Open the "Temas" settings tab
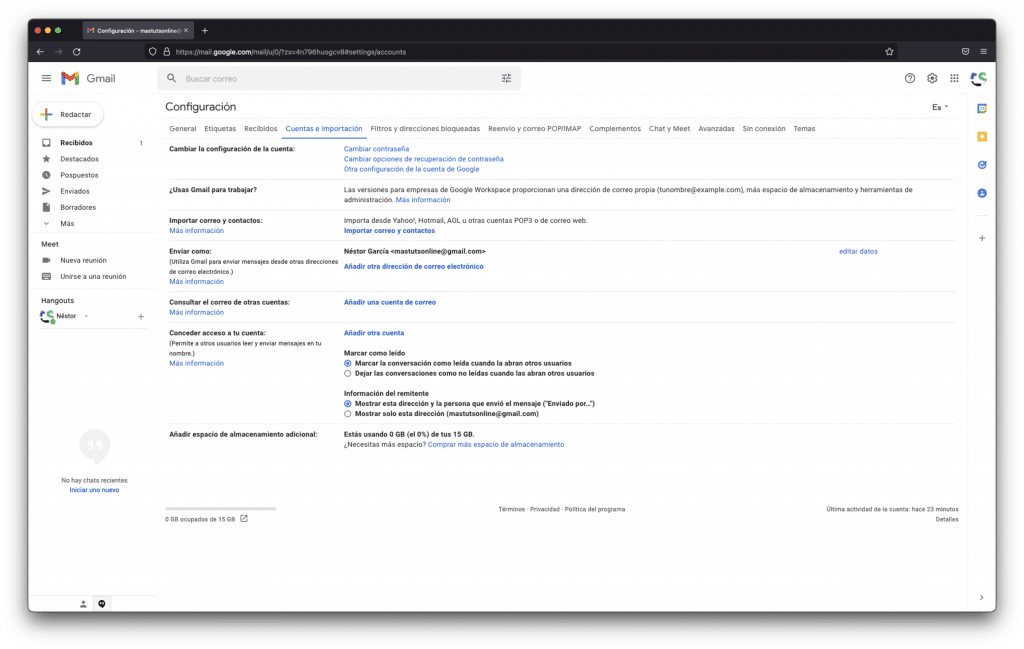 click(x=806, y=128)
